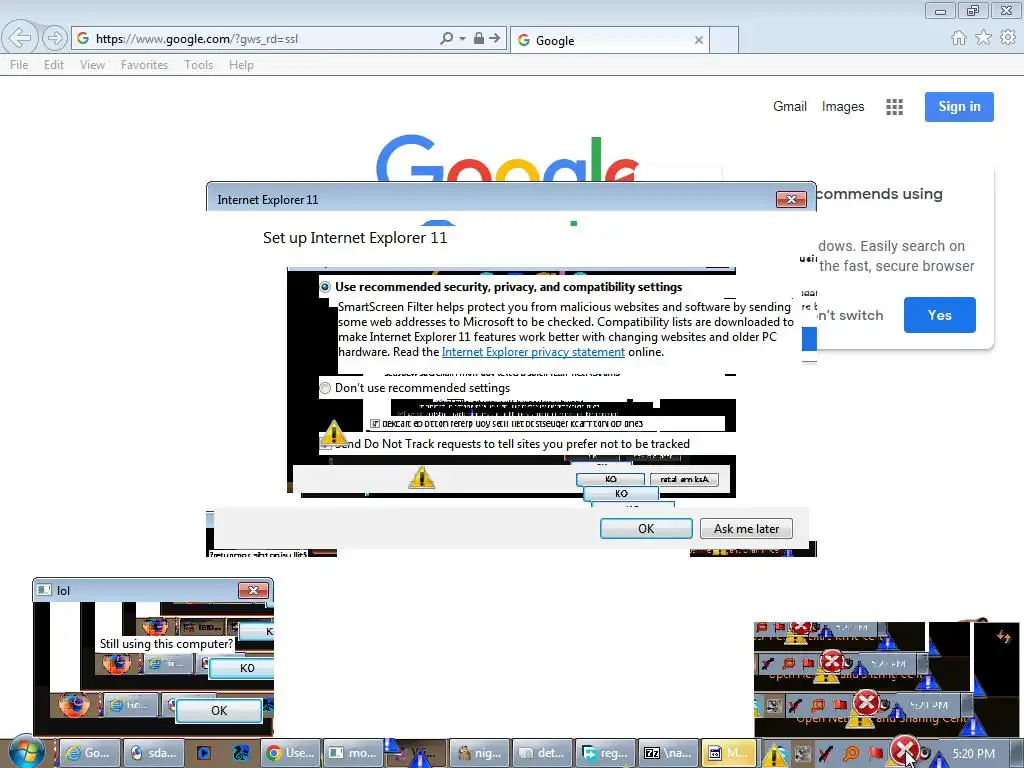Screen dimensions: 1024x768
Task: Close the Google tab with its X
Action: [699, 40]
